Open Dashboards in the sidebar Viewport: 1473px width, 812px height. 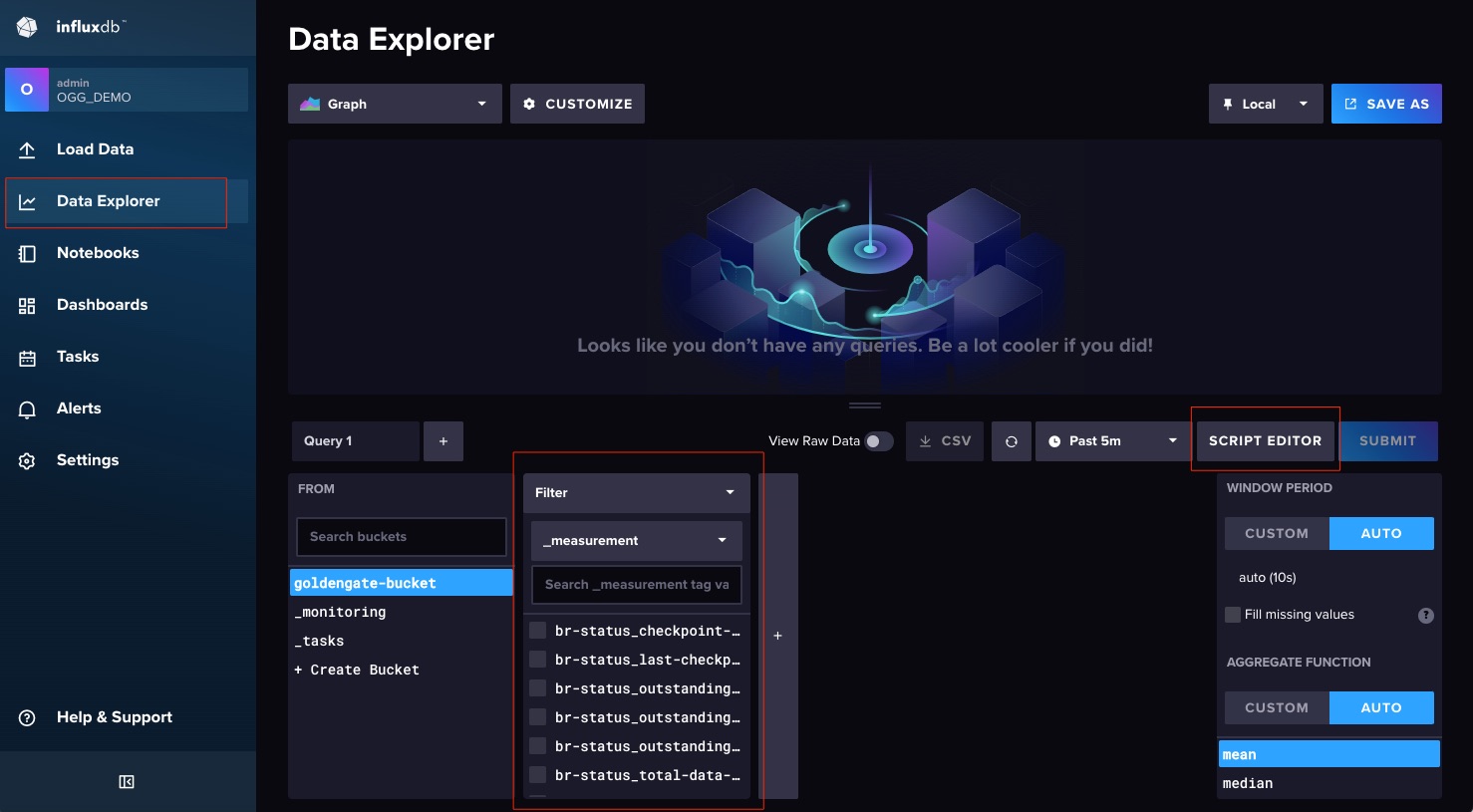[102, 305]
